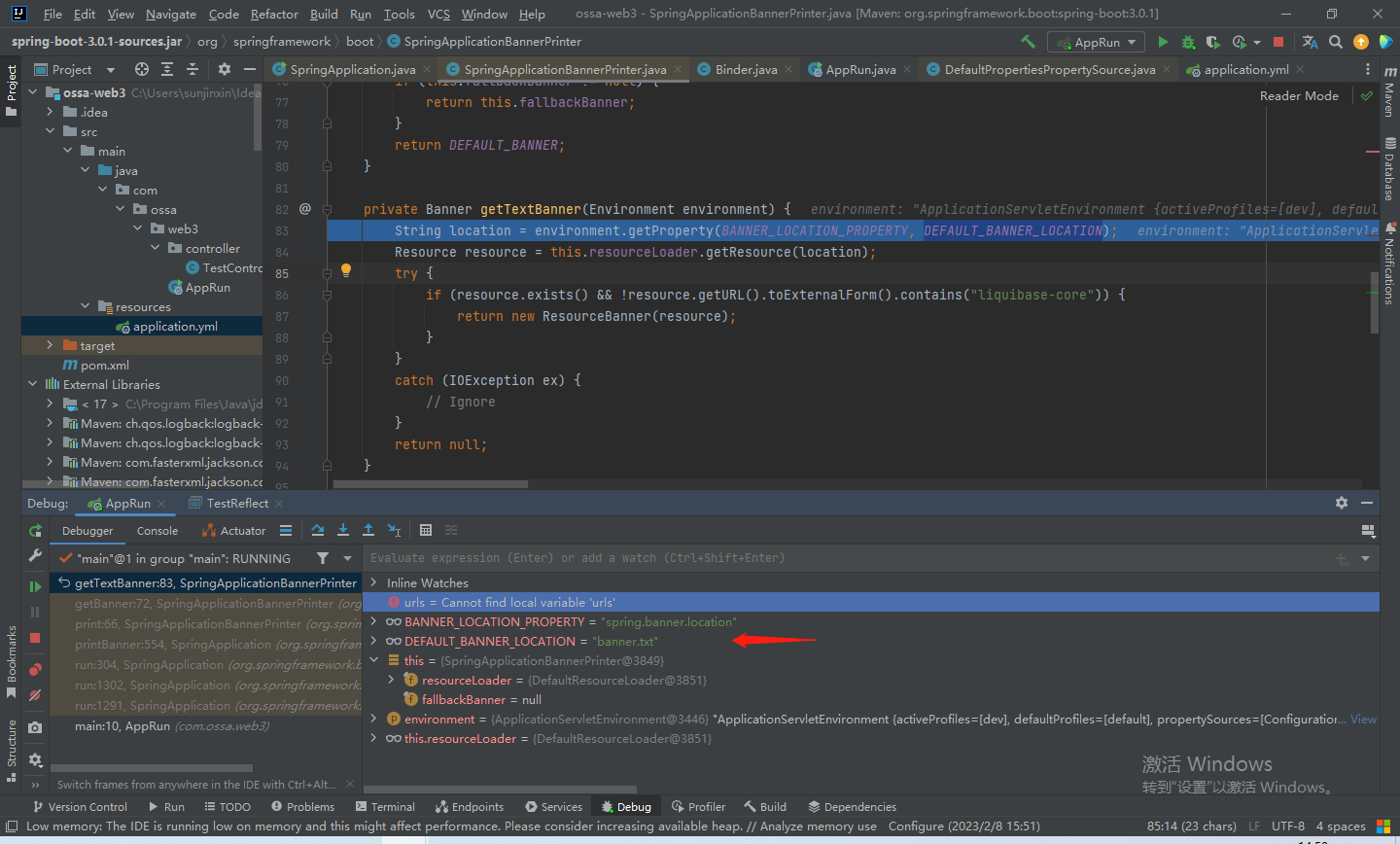
Task: Click Run to Cursor in the debugger
Action: pyautogui.click(x=394, y=530)
